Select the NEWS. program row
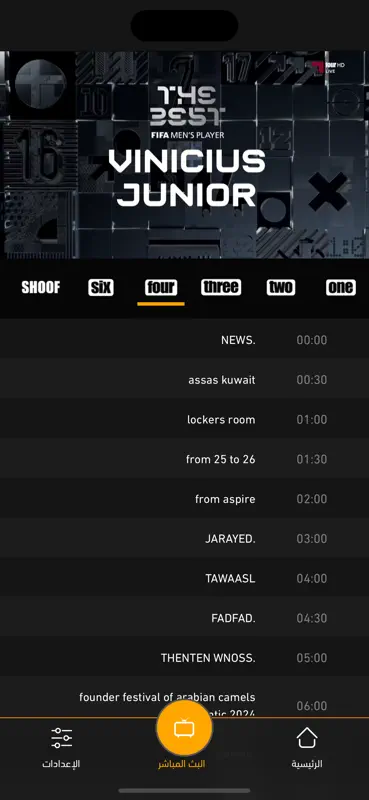The width and height of the screenshot is (369, 800). pos(184,340)
